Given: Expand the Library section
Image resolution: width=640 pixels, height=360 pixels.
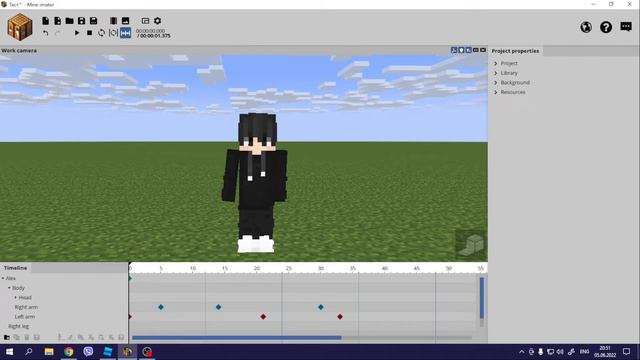Looking at the screenshot, I should point(496,73).
